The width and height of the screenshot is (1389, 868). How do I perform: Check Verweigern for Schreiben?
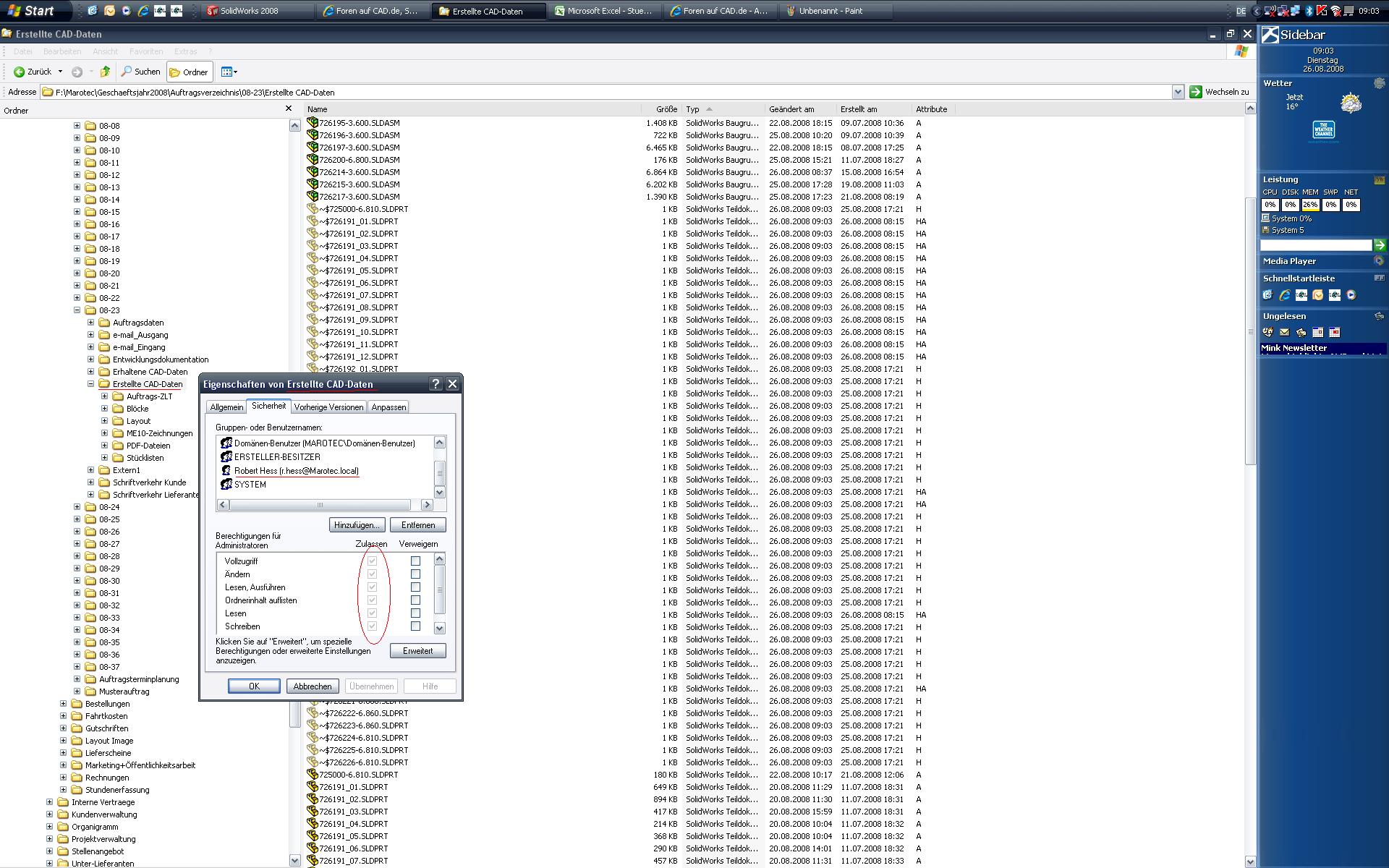click(x=415, y=626)
